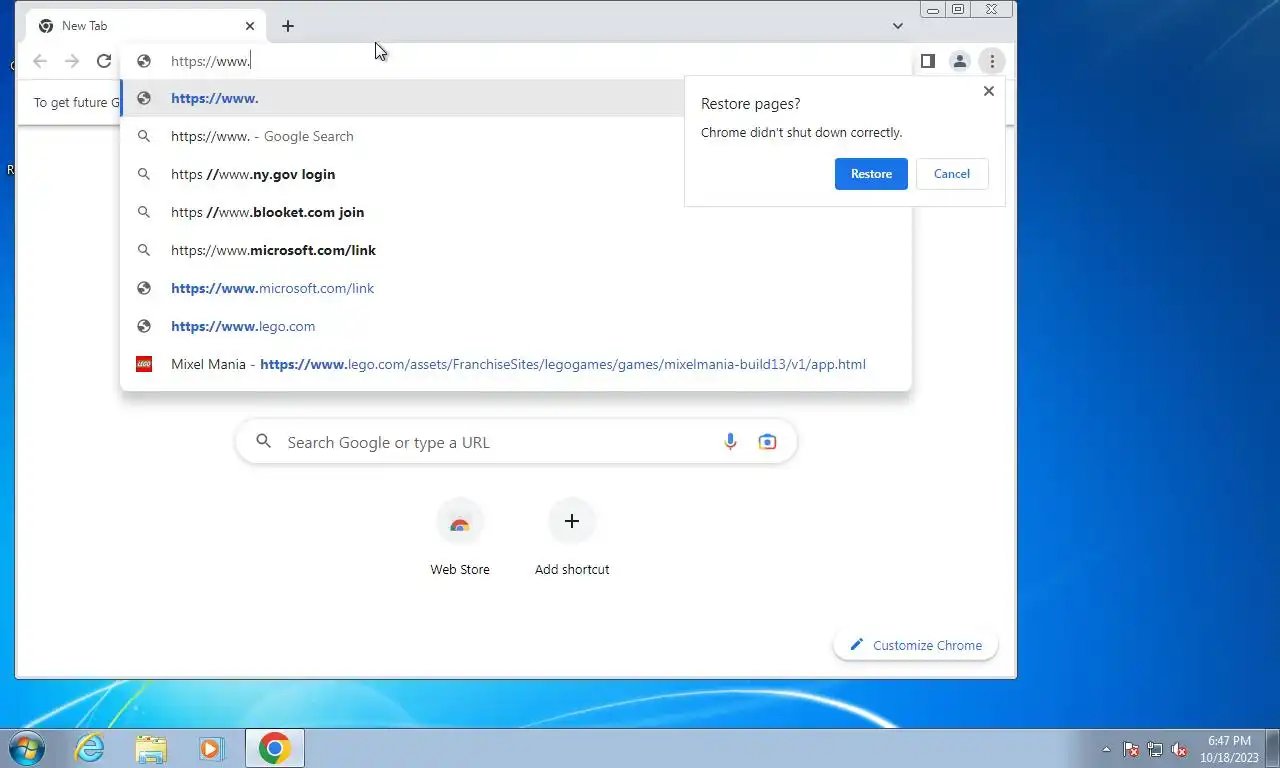The image size is (1280, 768).
Task: Click Customize Chrome button
Action: pos(915,645)
